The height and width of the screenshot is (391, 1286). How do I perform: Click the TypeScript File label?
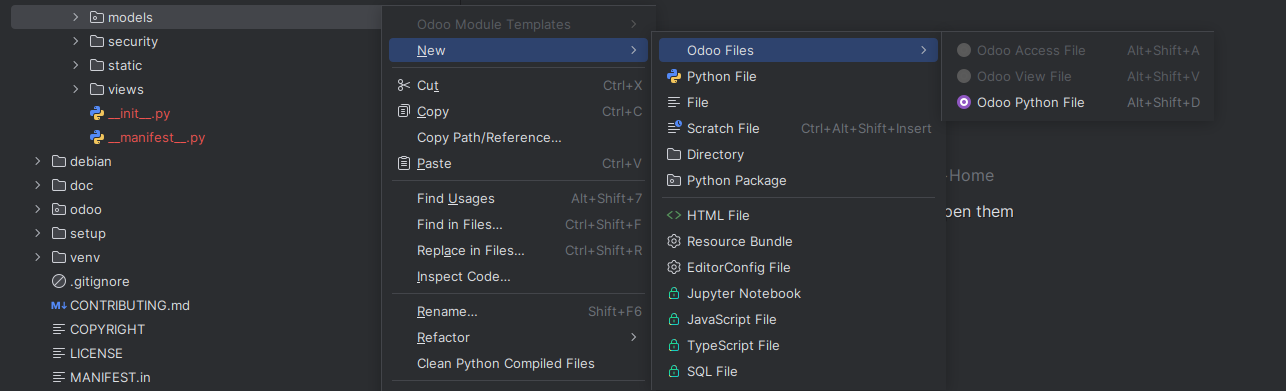(x=733, y=345)
